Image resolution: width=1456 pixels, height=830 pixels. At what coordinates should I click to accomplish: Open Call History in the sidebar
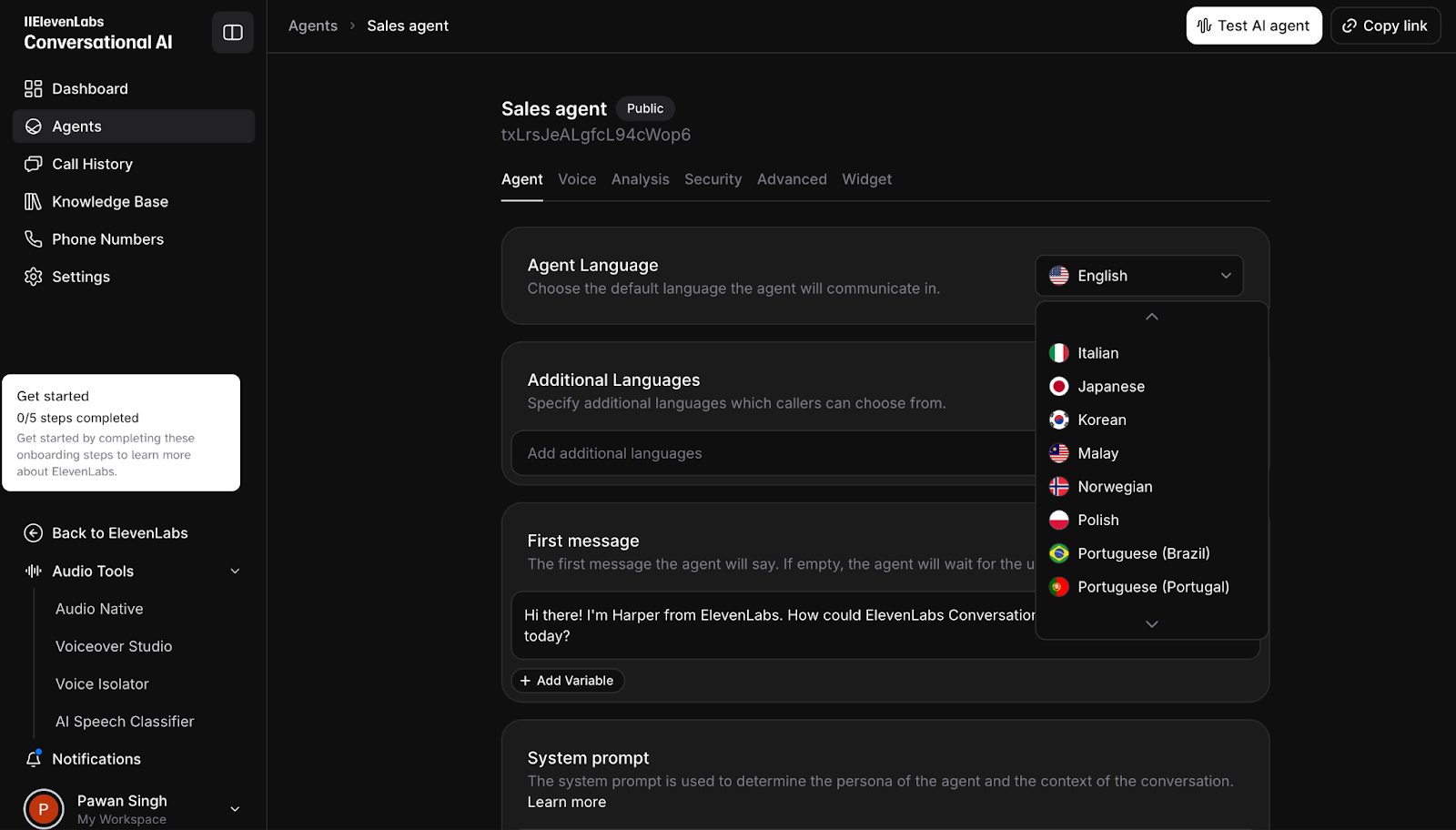(134, 164)
